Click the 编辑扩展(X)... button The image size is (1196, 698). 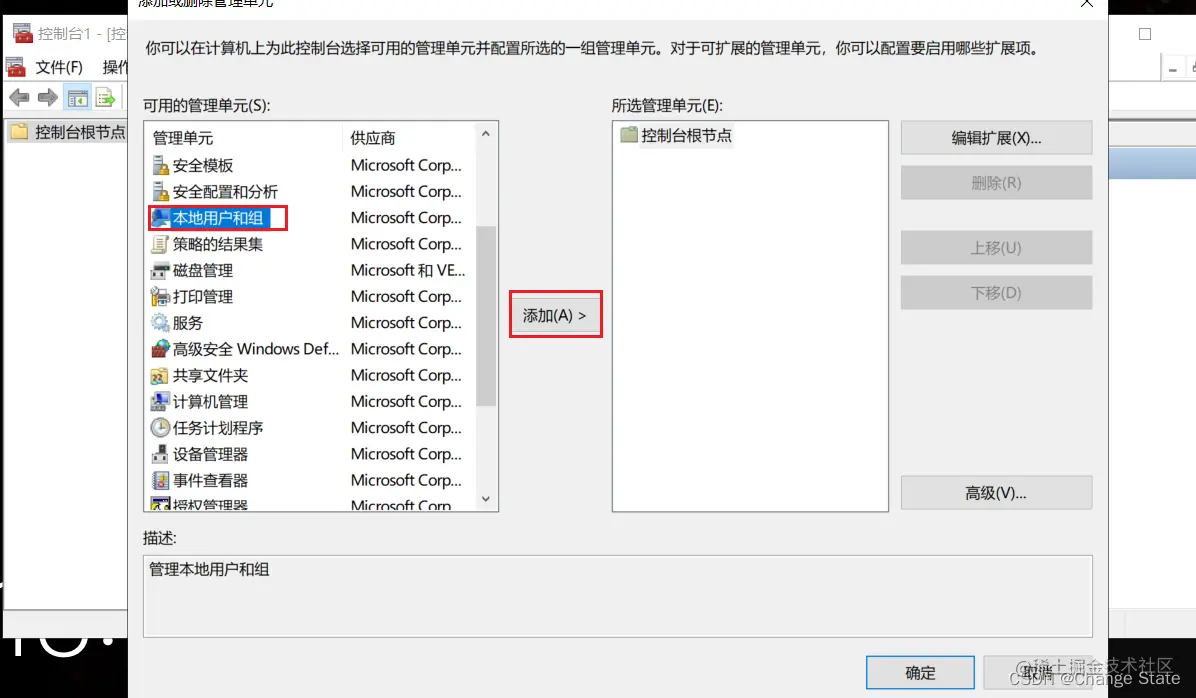pos(996,138)
